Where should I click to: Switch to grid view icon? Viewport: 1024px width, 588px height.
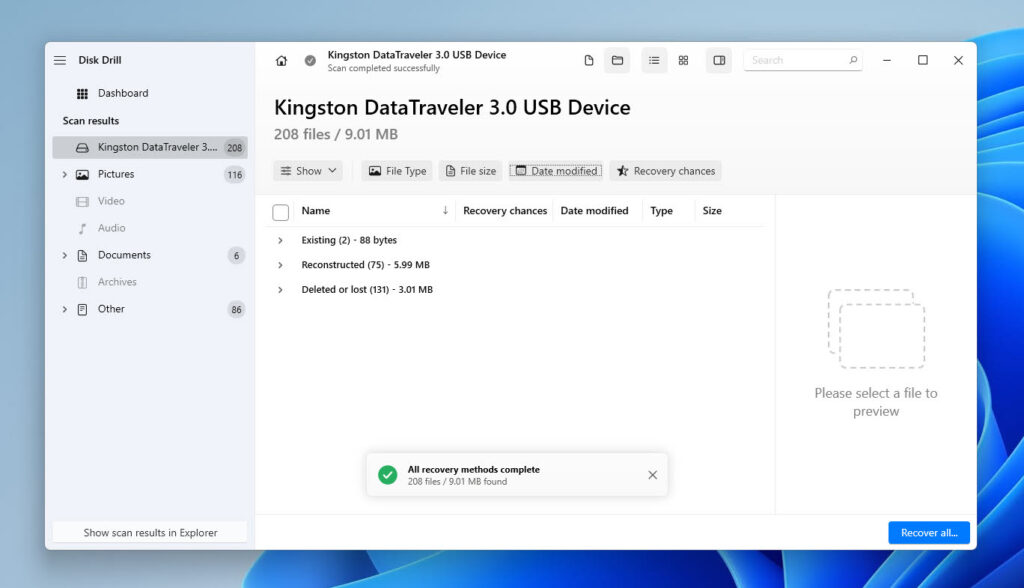click(683, 60)
